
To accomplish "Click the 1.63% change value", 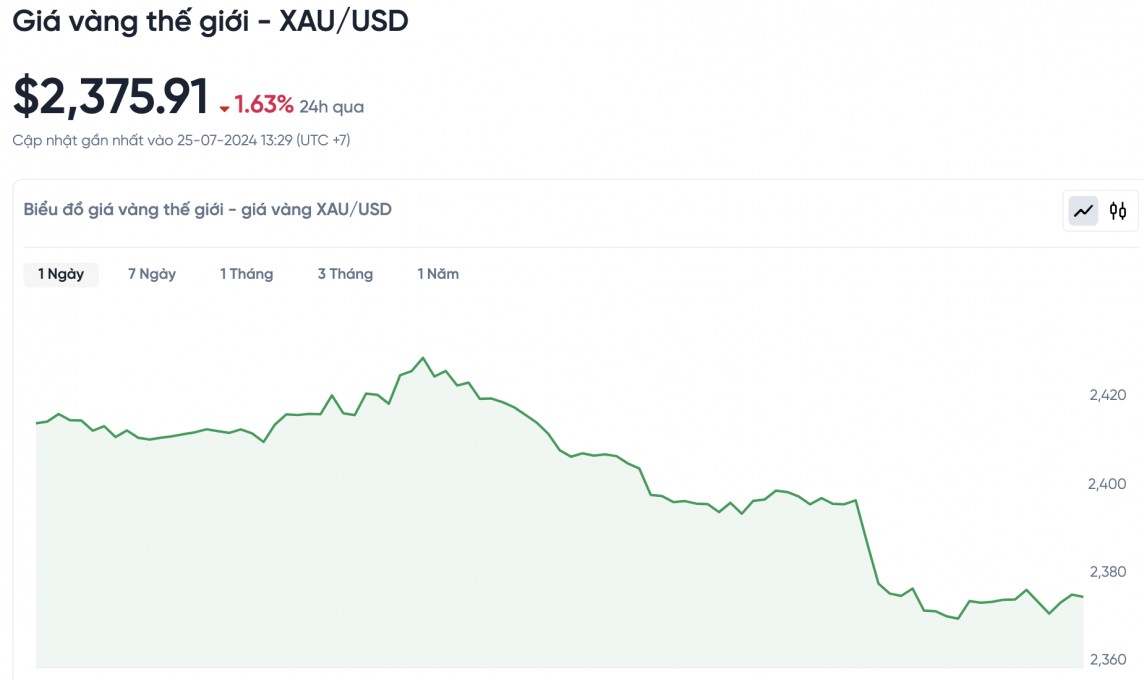I will click(x=264, y=105).
